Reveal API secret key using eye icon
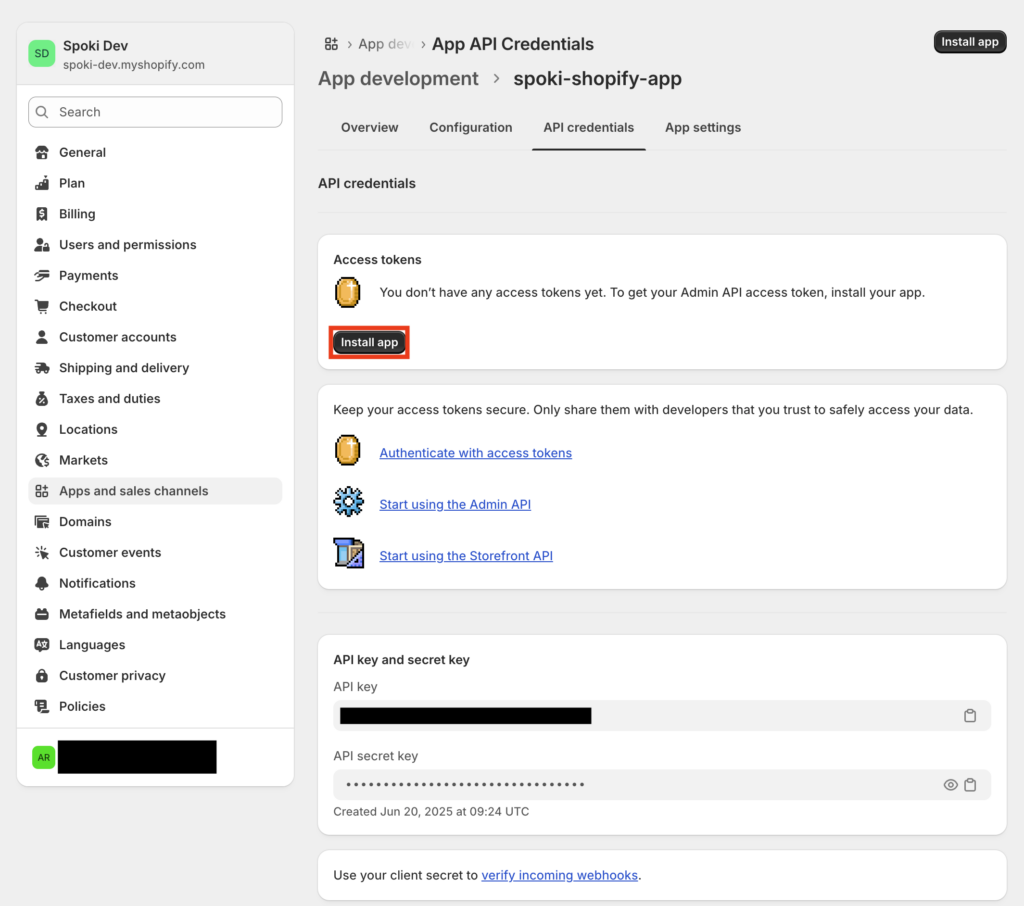Viewport: 1024px width, 906px height. (x=951, y=785)
